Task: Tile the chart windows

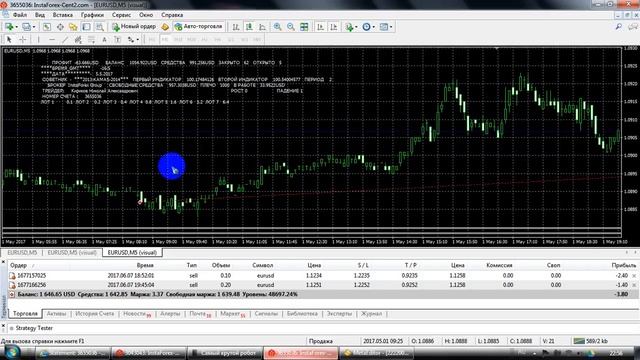Action: point(304,27)
